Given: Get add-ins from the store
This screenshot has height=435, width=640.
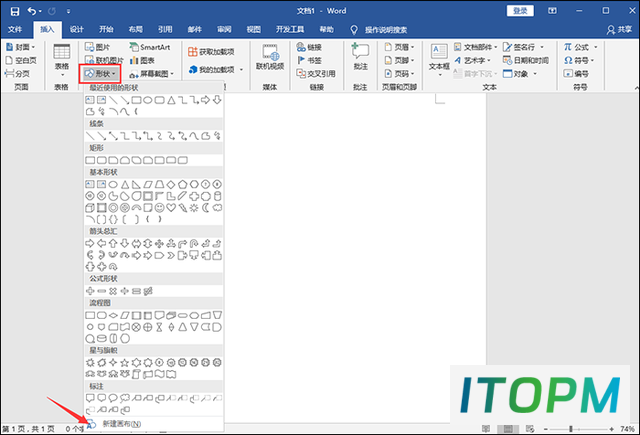Looking at the screenshot, I should tap(211, 52).
